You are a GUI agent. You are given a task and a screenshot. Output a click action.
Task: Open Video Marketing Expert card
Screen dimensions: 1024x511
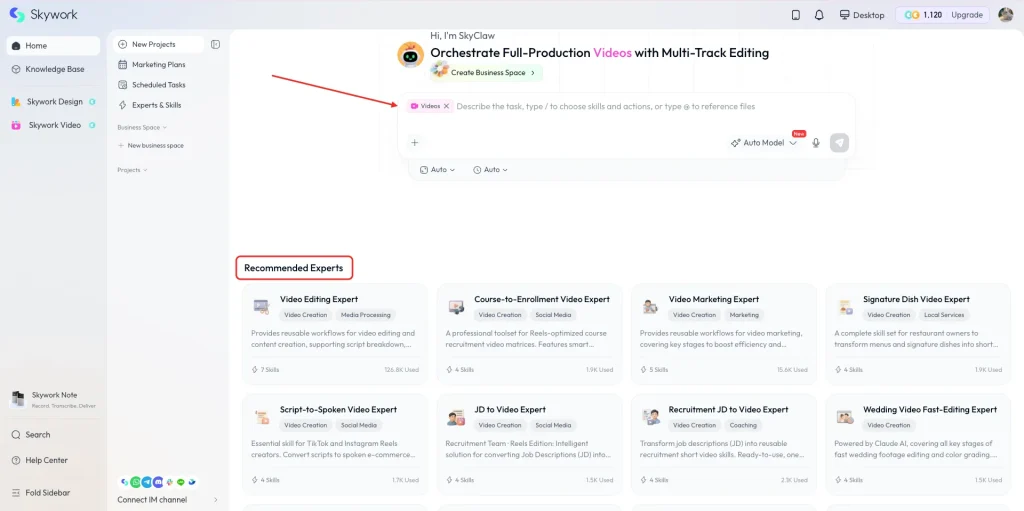tap(724, 334)
